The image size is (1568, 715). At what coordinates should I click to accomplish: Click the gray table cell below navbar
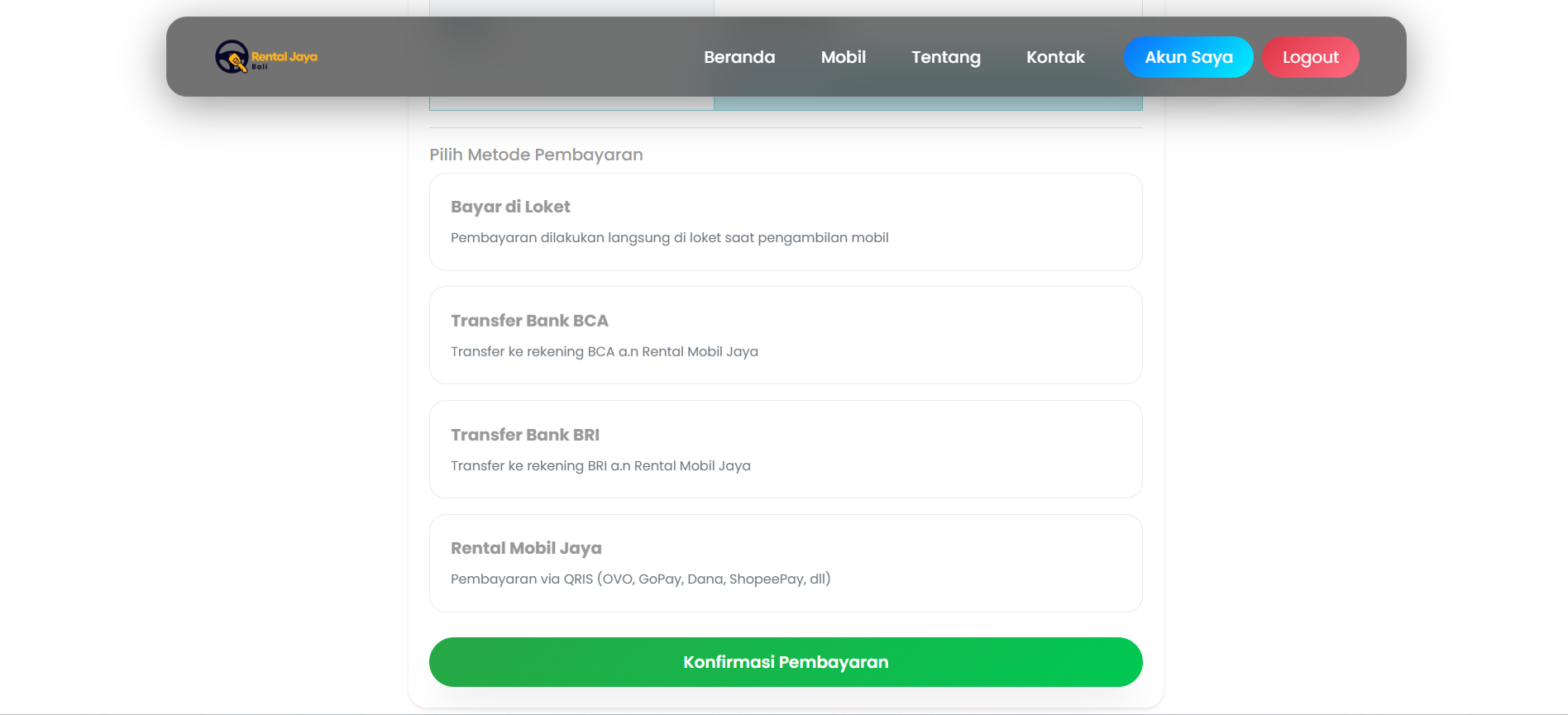pyautogui.click(x=571, y=103)
